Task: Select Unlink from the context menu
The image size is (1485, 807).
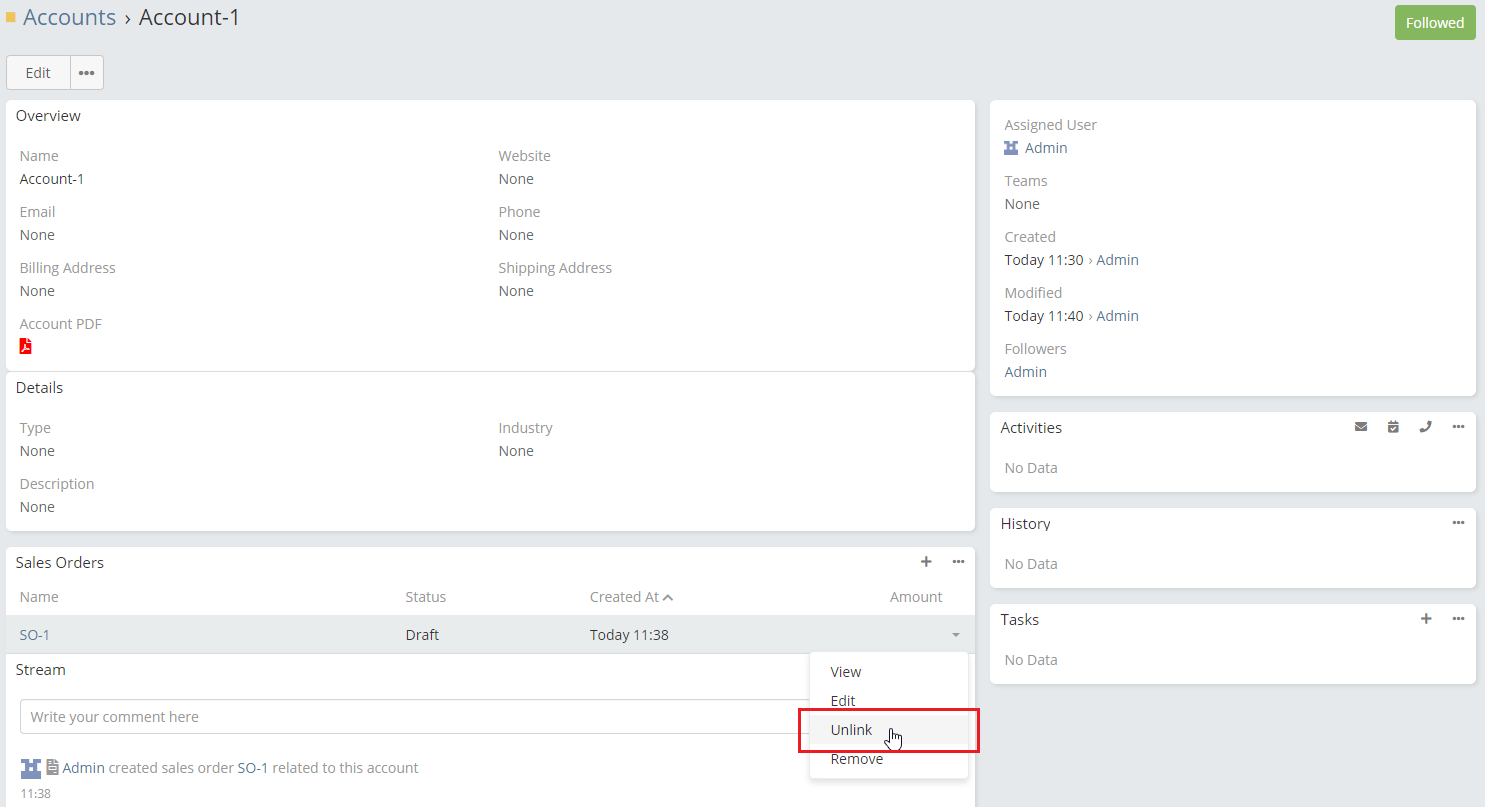Action: tap(851, 730)
